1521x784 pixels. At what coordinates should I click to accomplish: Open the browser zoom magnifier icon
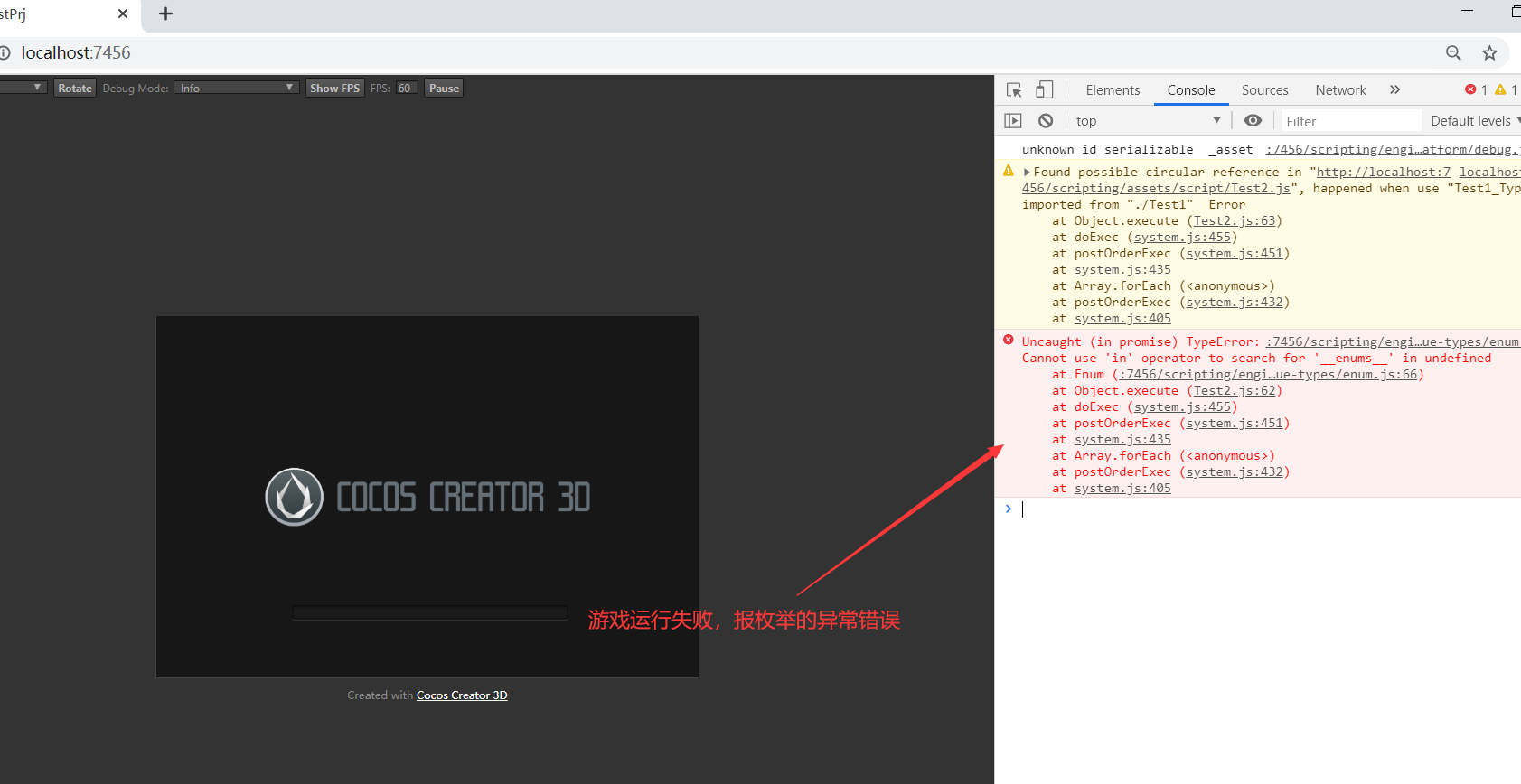tap(1453, 53)
